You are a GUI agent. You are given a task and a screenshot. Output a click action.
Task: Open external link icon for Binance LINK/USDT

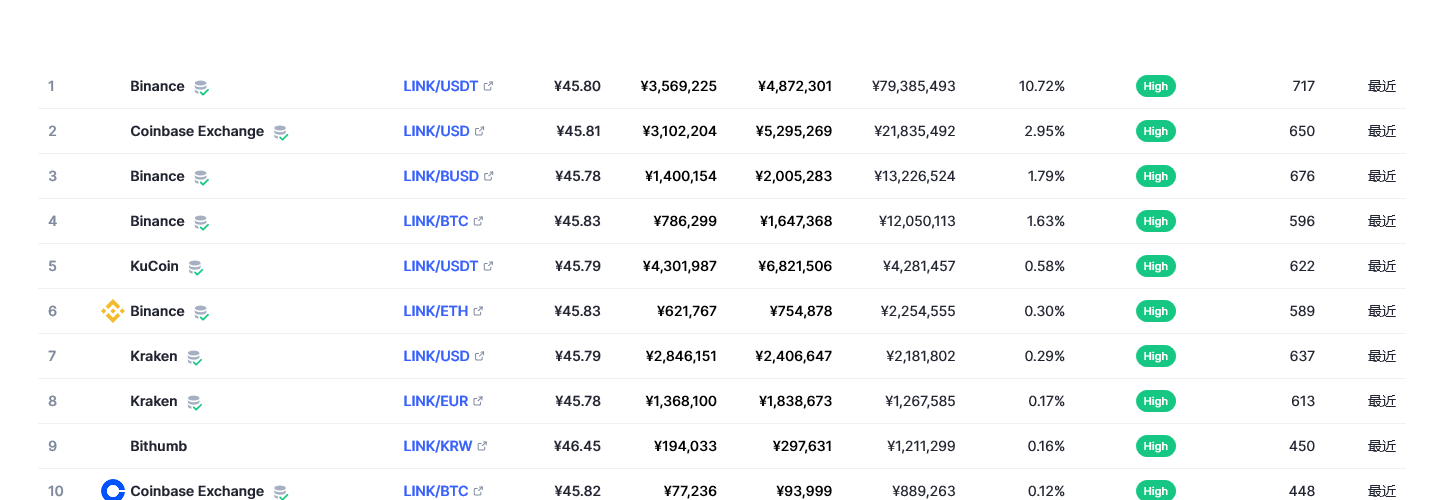488,86
